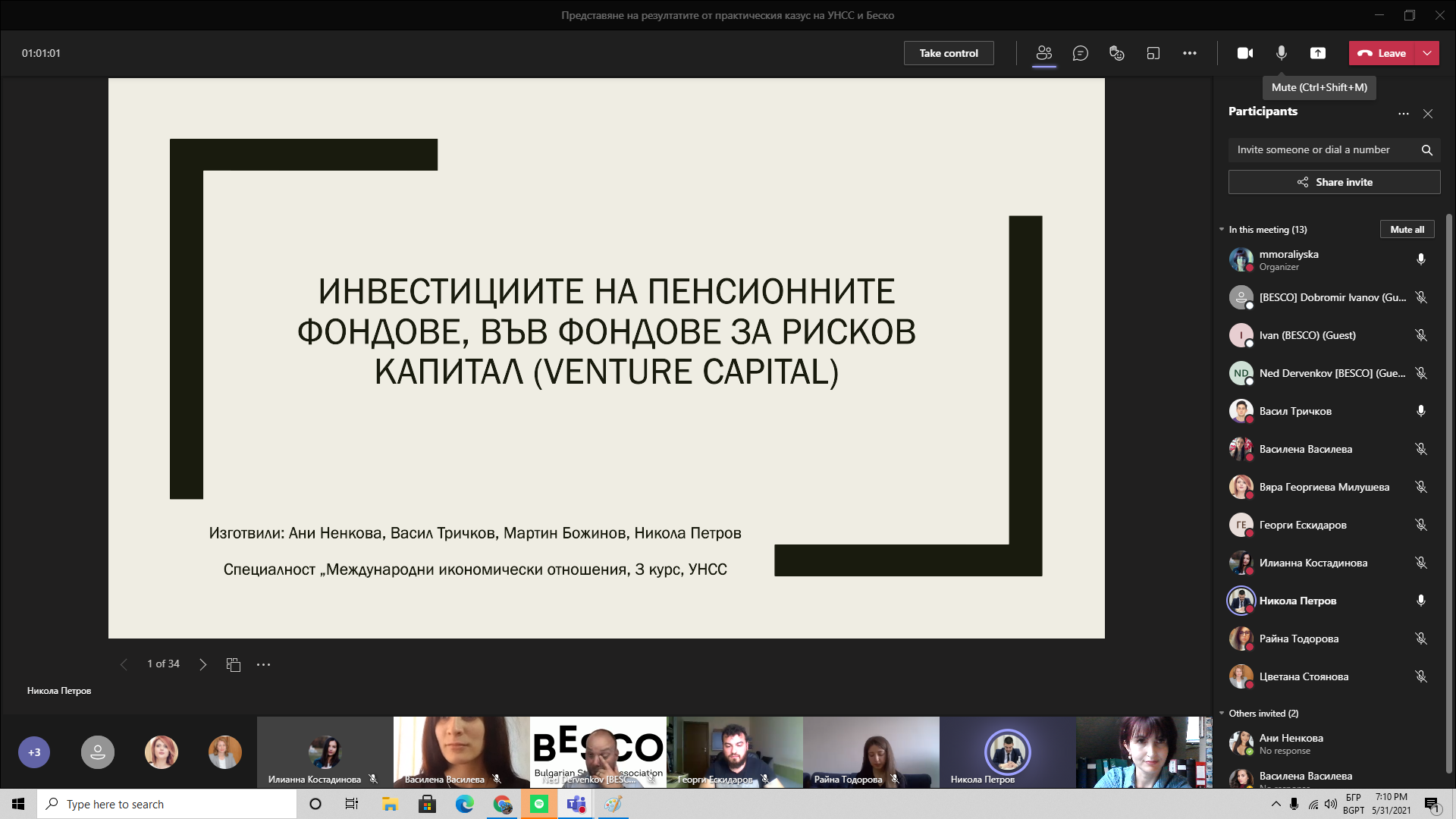
Task: Open File Explorer from taskbar
Action: tap(390, 804)
